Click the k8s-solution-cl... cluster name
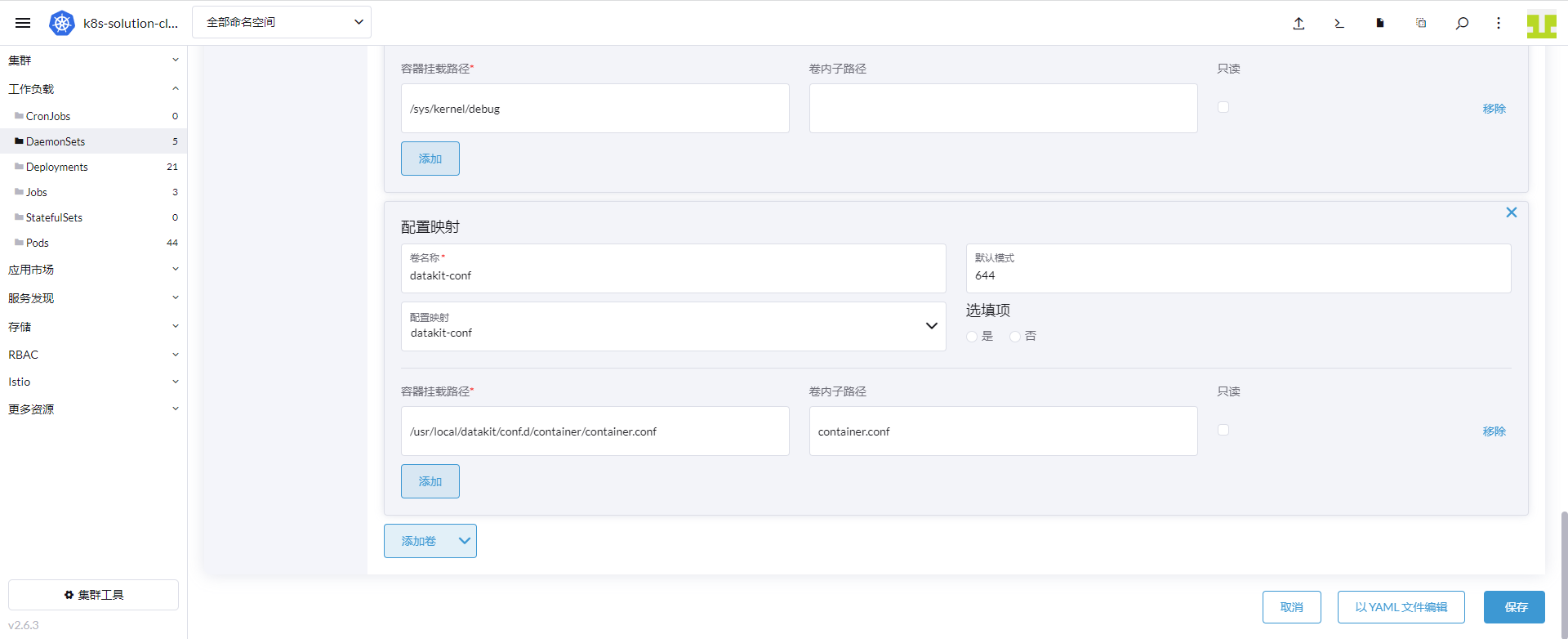 pos(131,23)
